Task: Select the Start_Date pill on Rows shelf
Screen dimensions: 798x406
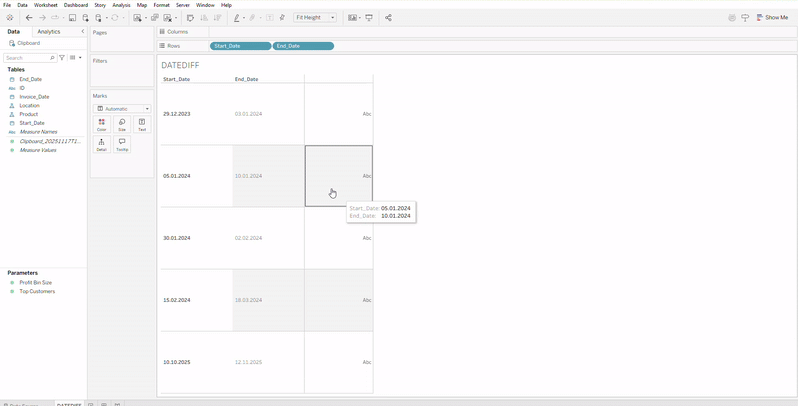Action: click(x=240, y=46)
